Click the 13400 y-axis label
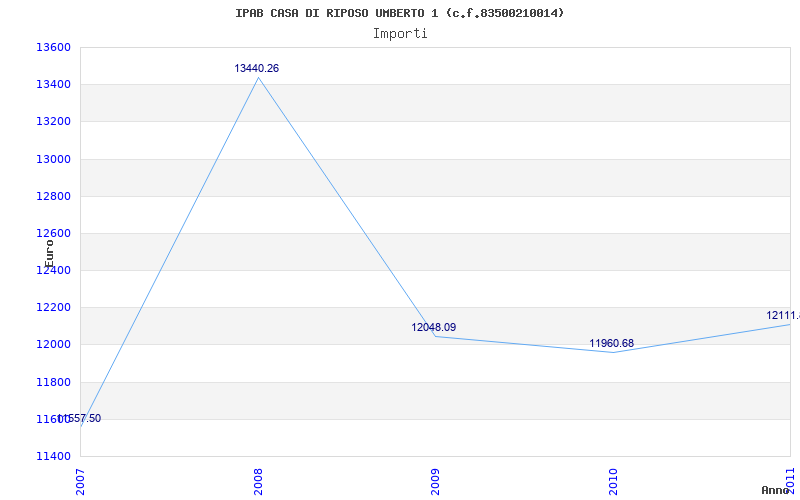Image resolution: width=800 pixels, height=500 pixels. click(x=53, y=85)
